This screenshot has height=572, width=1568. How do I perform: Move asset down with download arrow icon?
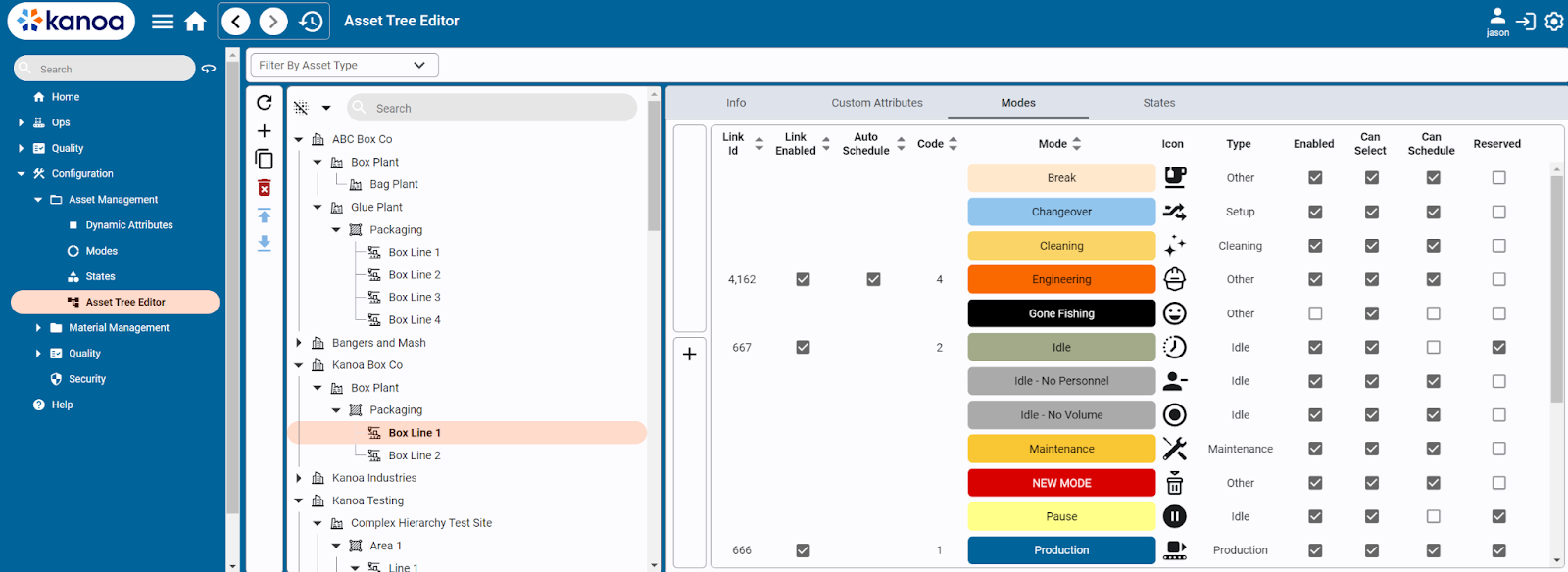[x=265, y=243]
